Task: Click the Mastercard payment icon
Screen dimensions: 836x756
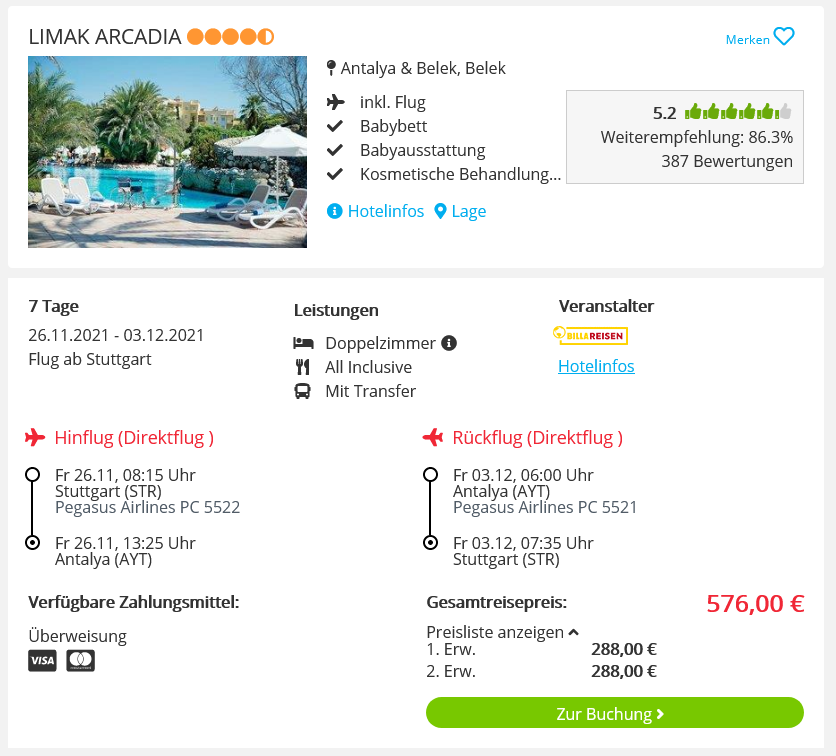Action: pos(81,661)
